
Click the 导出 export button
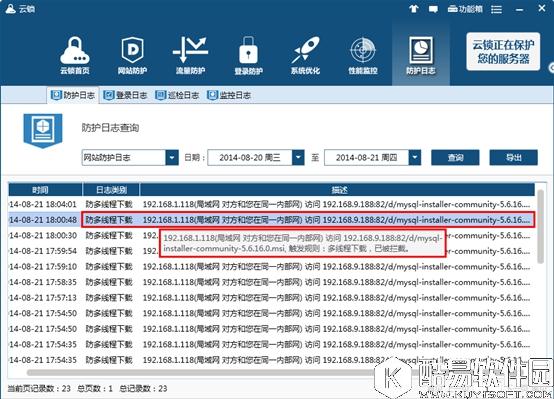pyautogui.click(x=513, y=158)
